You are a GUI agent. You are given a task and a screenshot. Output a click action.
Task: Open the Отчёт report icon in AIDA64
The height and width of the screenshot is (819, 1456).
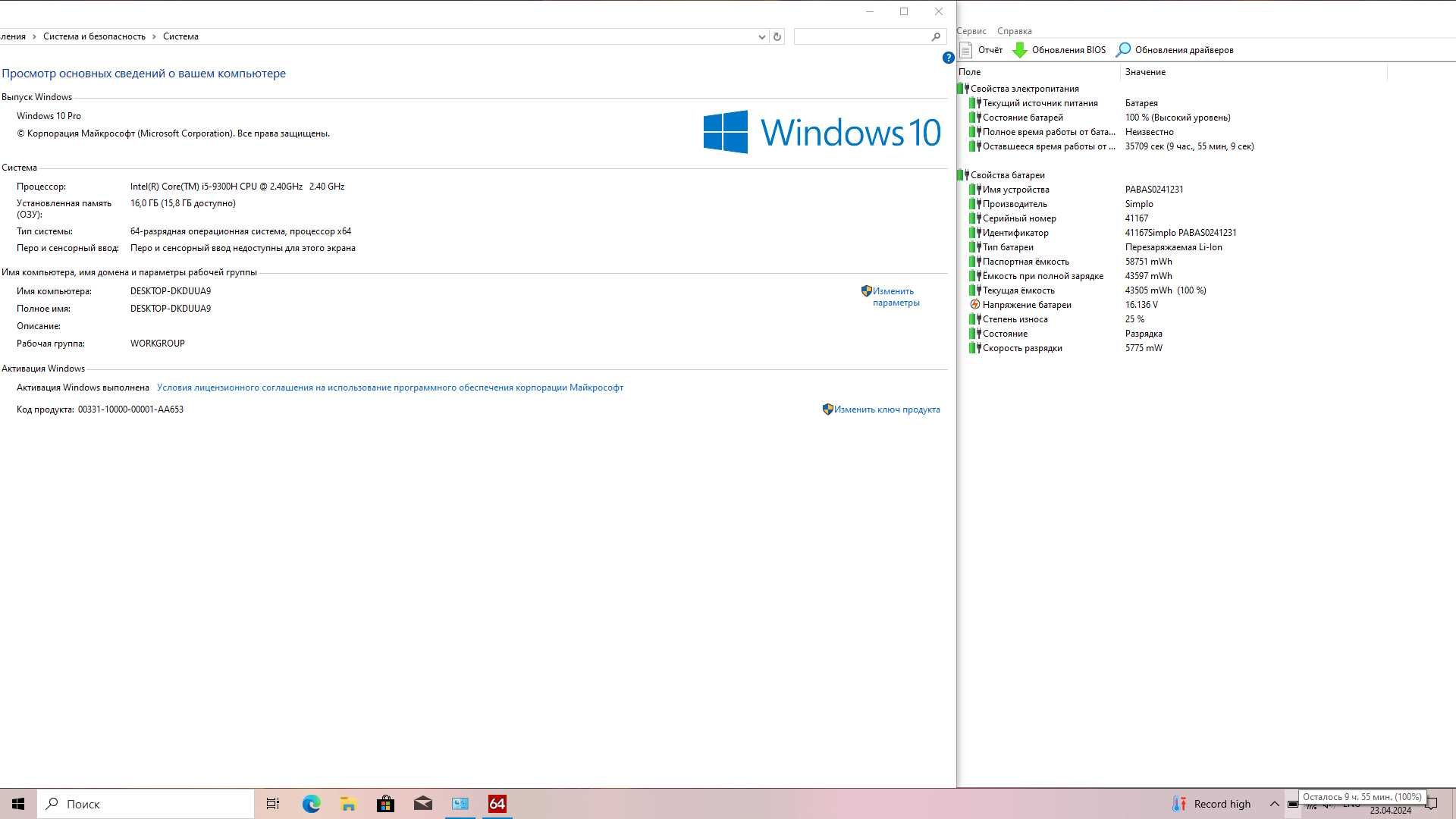pos(966,50)
